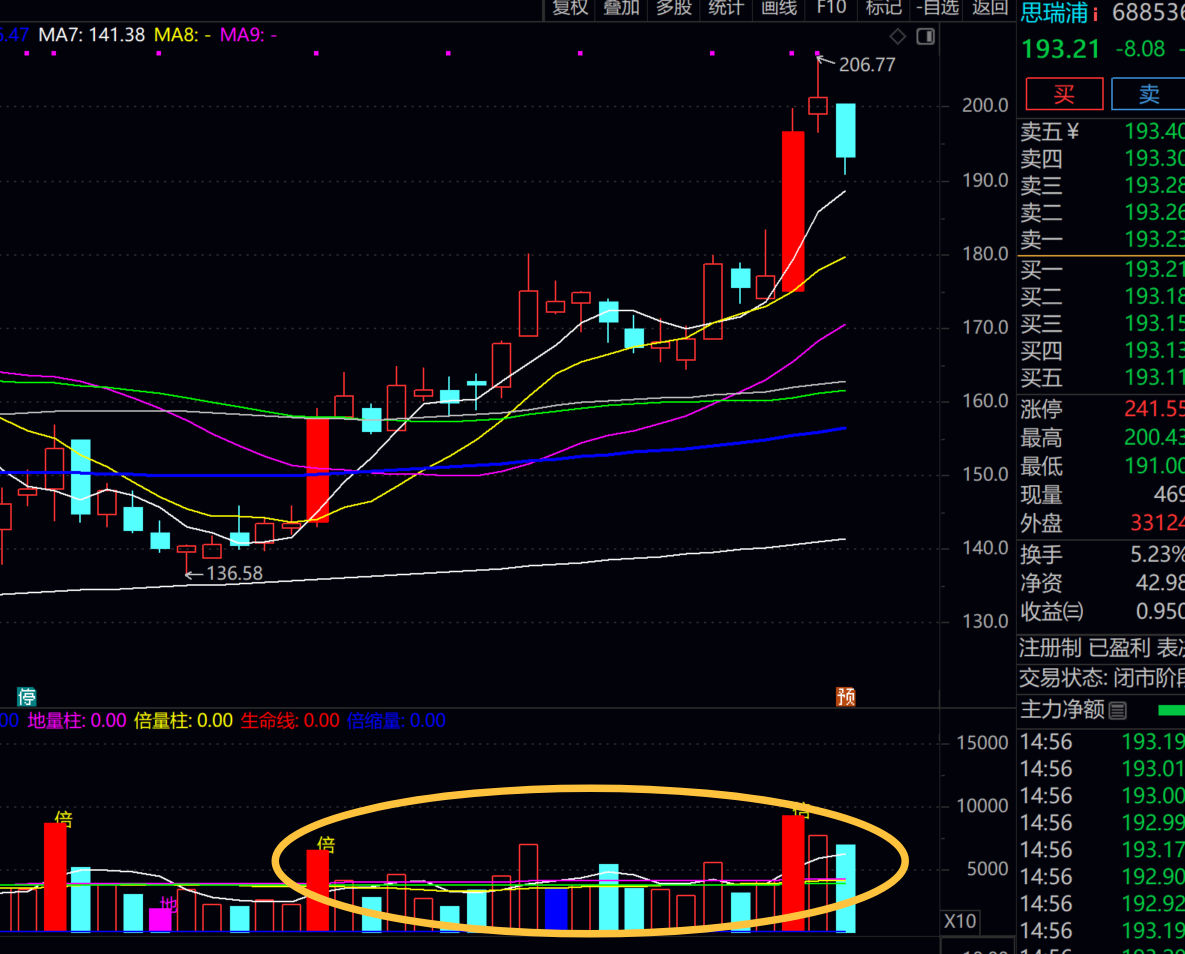Viewport: 1185px width, 954px height.
Task: Toggle the side panel layout icon
Action: click(925, 37)
